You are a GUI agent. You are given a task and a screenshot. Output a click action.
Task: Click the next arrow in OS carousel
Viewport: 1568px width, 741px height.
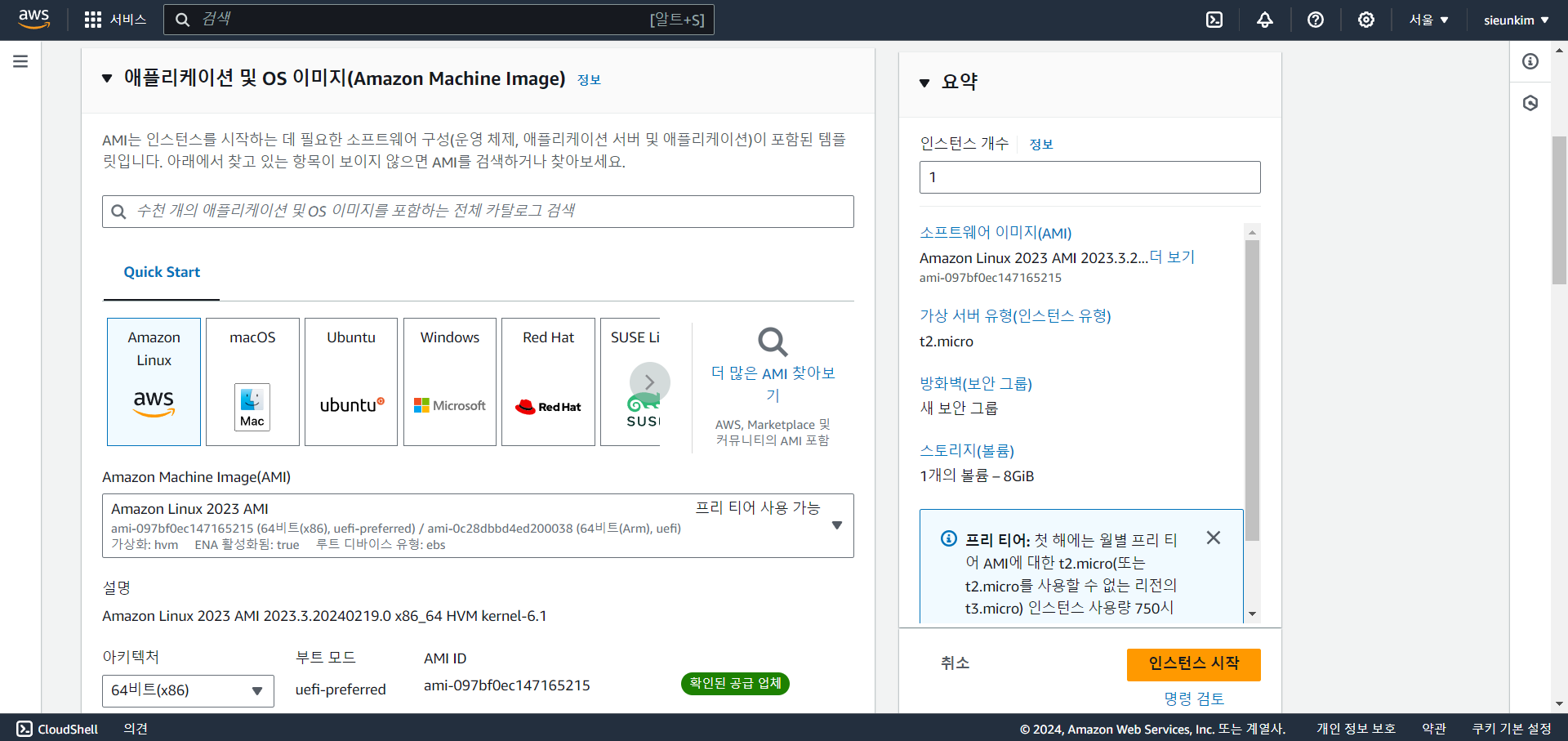pyautogui.click(x=649, y=382)
